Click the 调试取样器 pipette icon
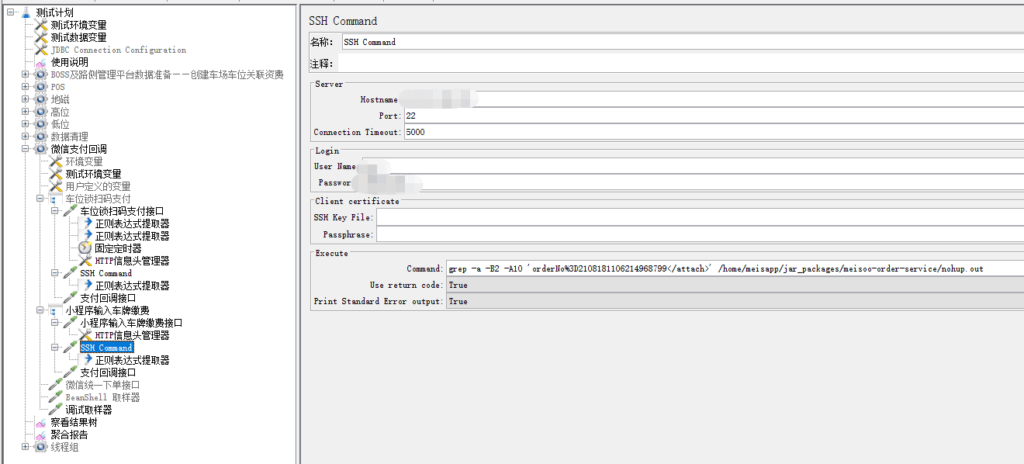This screenshot has height=464, width=1024. (56, 410)
